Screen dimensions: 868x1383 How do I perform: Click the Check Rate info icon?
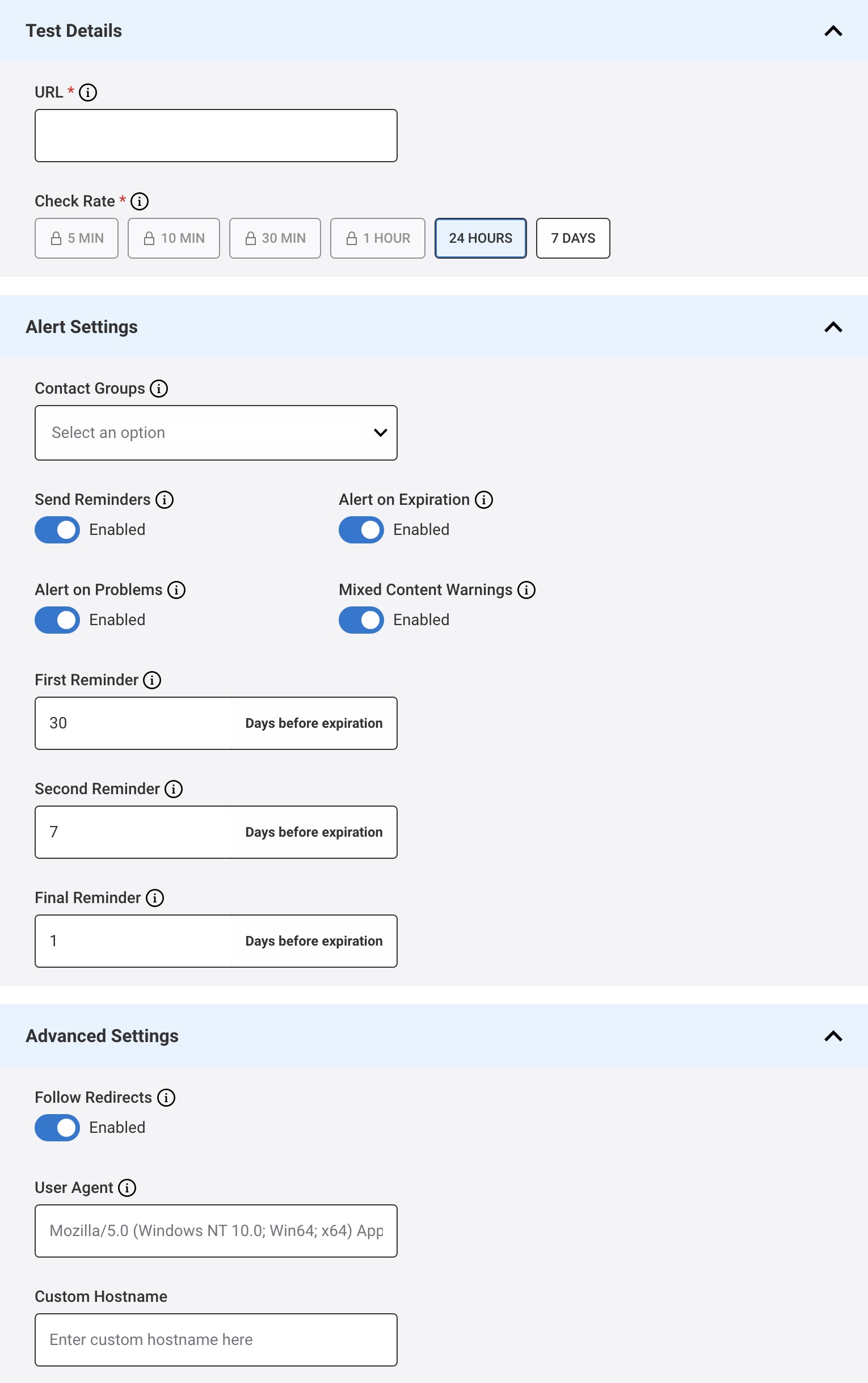click(141, 201)
